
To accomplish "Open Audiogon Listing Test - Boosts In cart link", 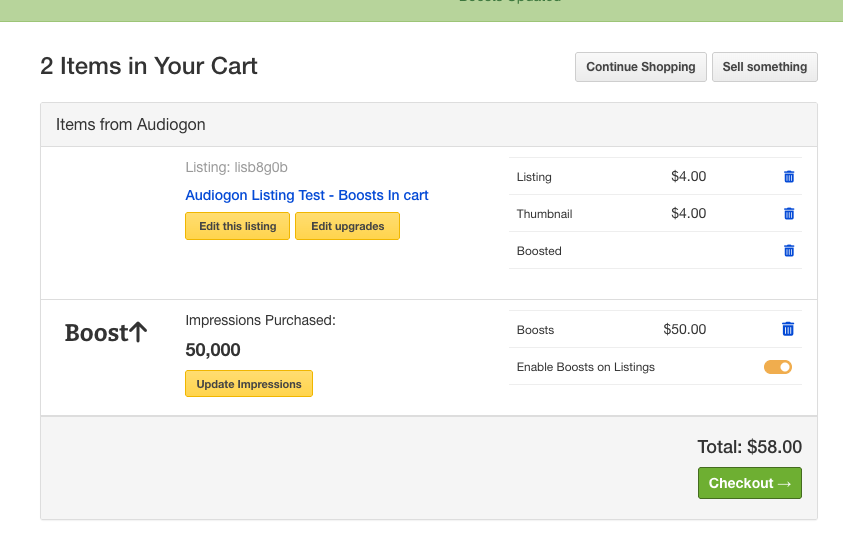I will point(306,195).
